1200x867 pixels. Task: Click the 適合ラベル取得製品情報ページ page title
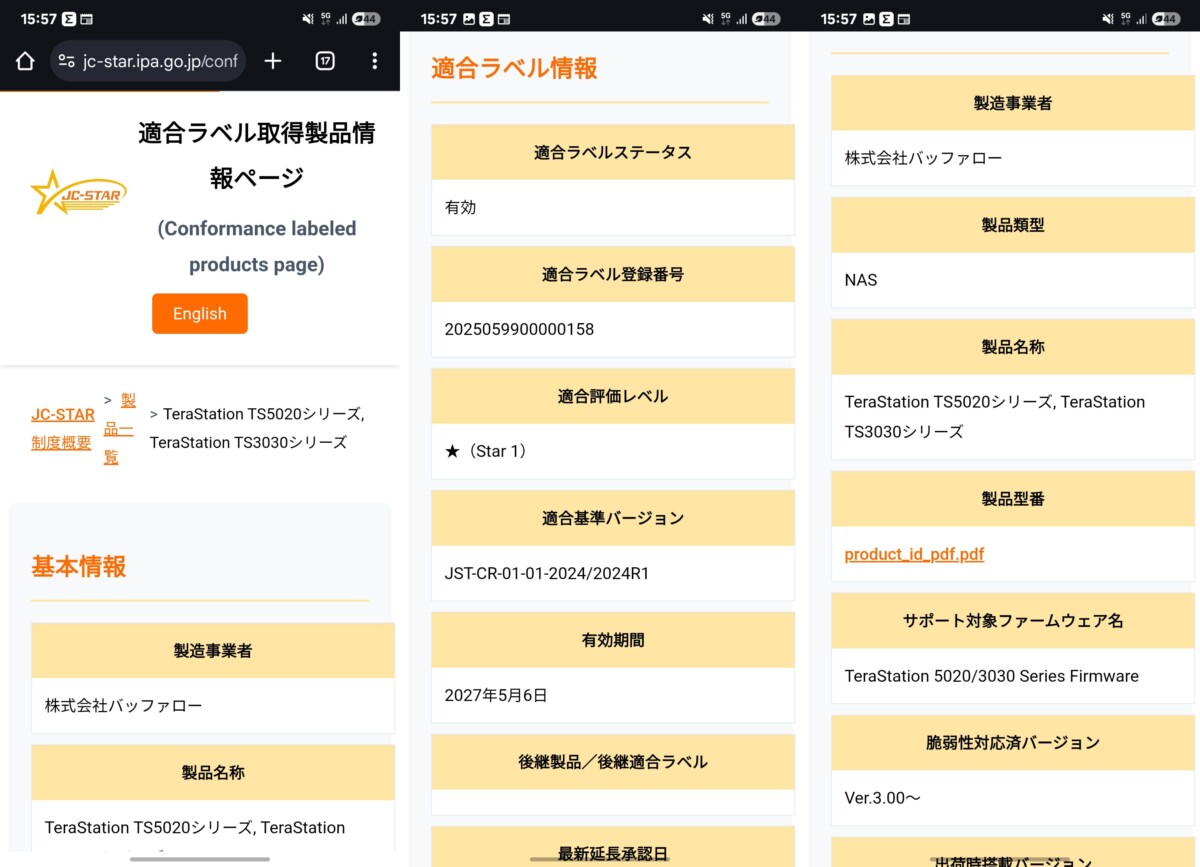(257, 155)
